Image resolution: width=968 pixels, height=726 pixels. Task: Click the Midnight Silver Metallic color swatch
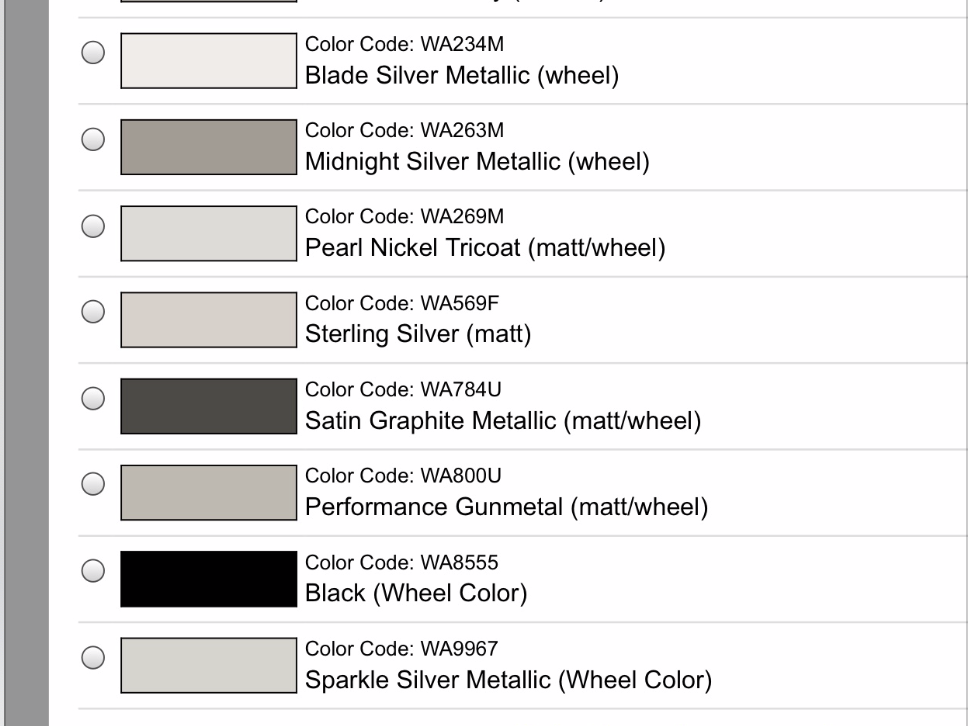pos(208,147)
